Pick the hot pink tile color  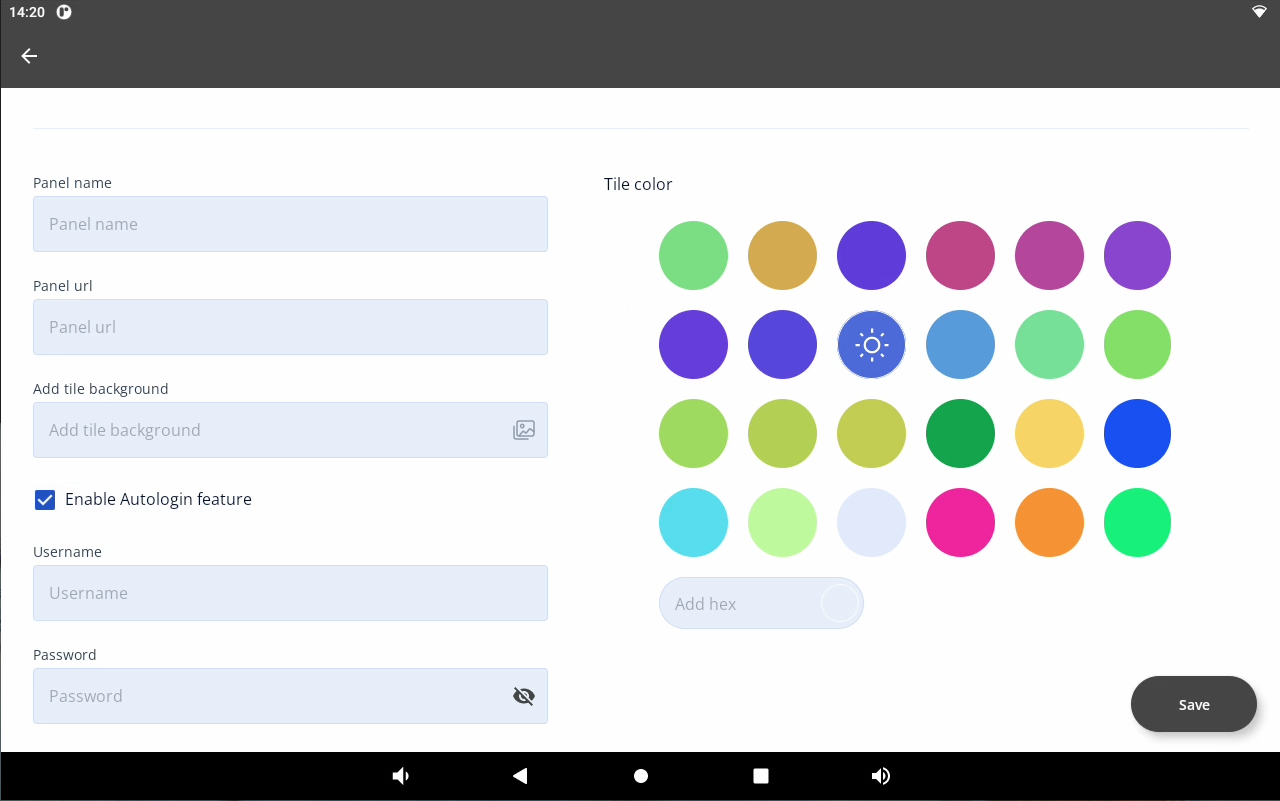point(960,522)
